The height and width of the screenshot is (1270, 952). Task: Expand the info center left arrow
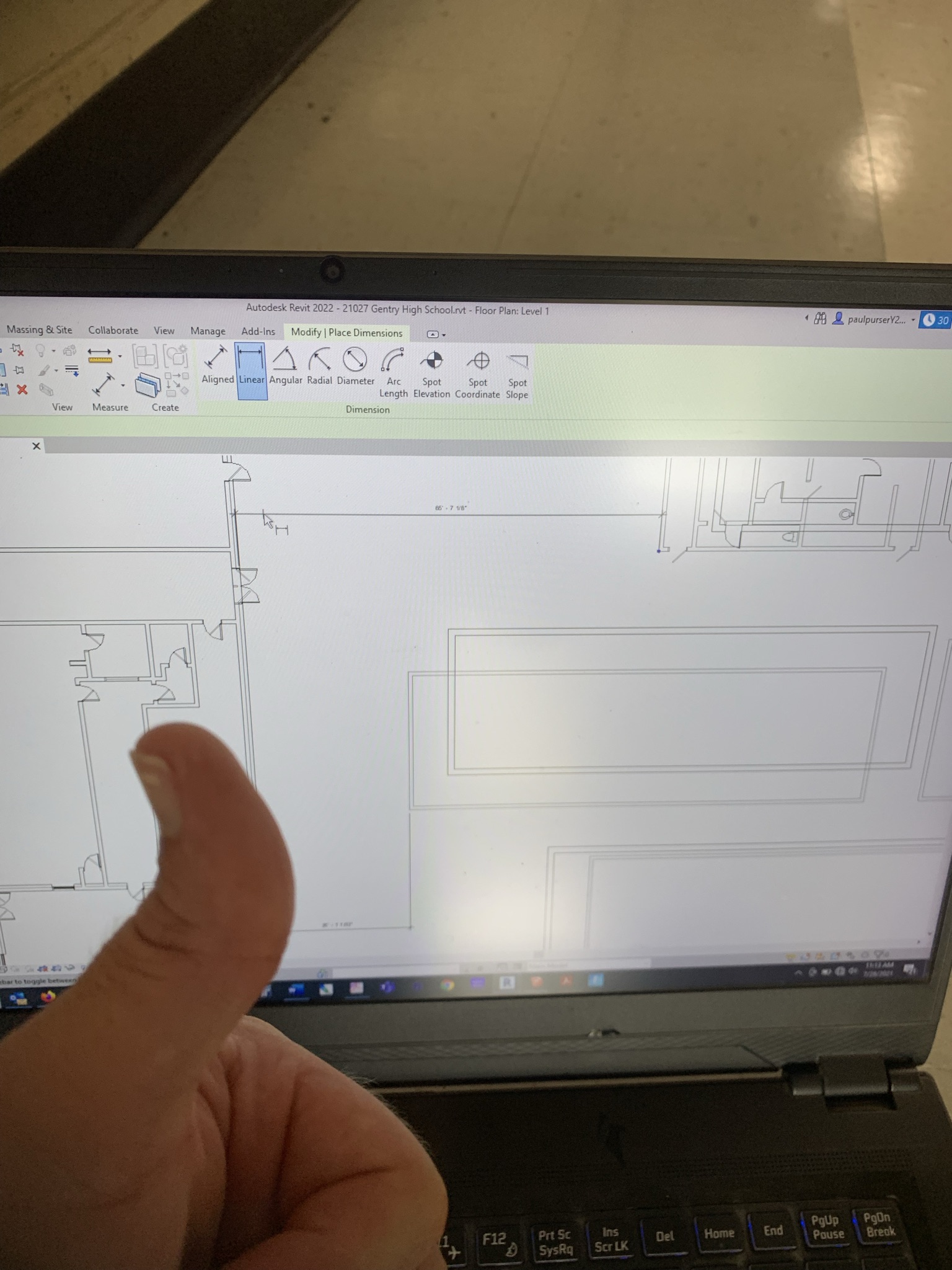(806, 318)
